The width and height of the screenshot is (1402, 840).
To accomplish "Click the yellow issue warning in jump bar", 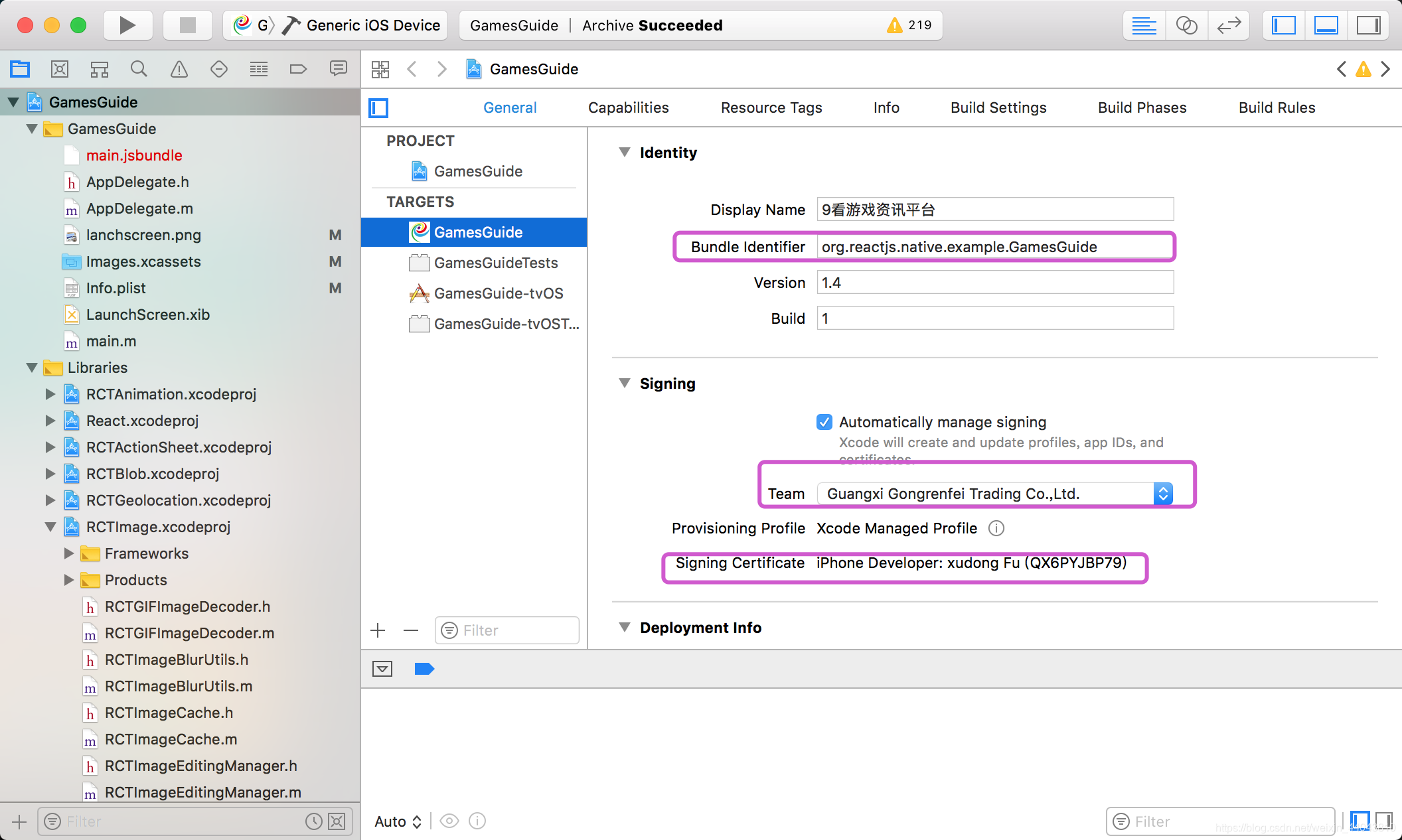I will [1363, 69].
